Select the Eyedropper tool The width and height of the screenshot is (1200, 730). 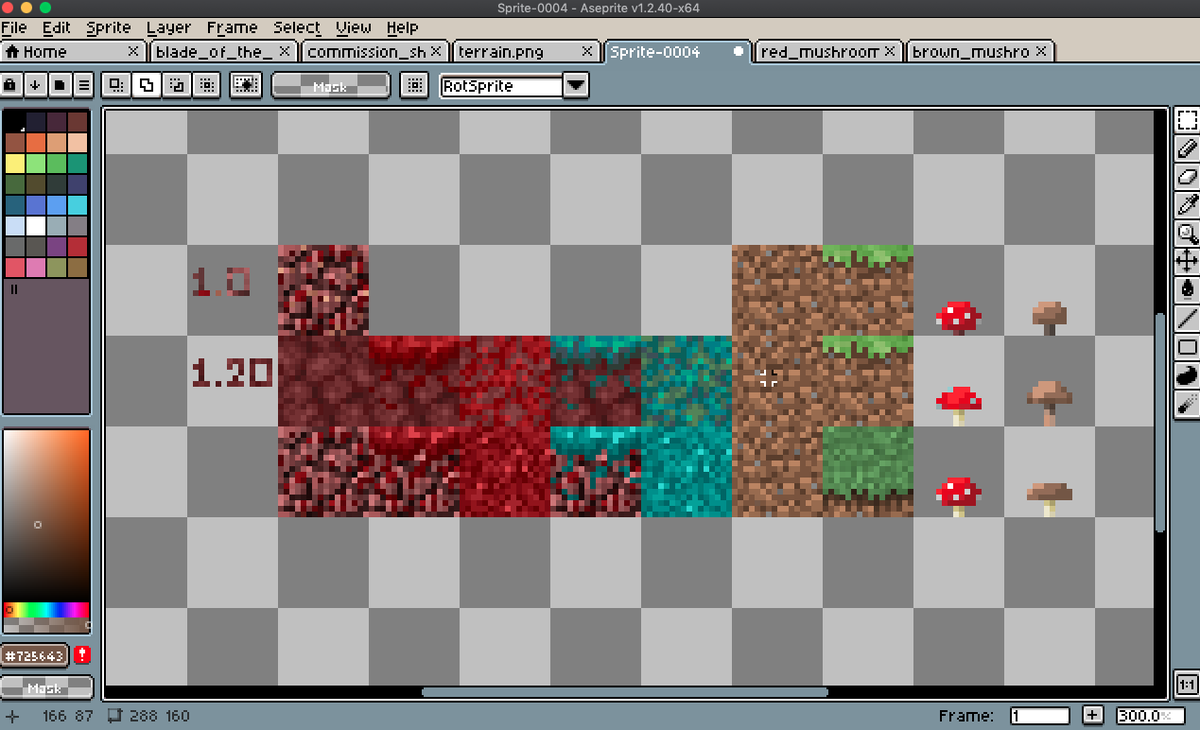(1187, 205)
